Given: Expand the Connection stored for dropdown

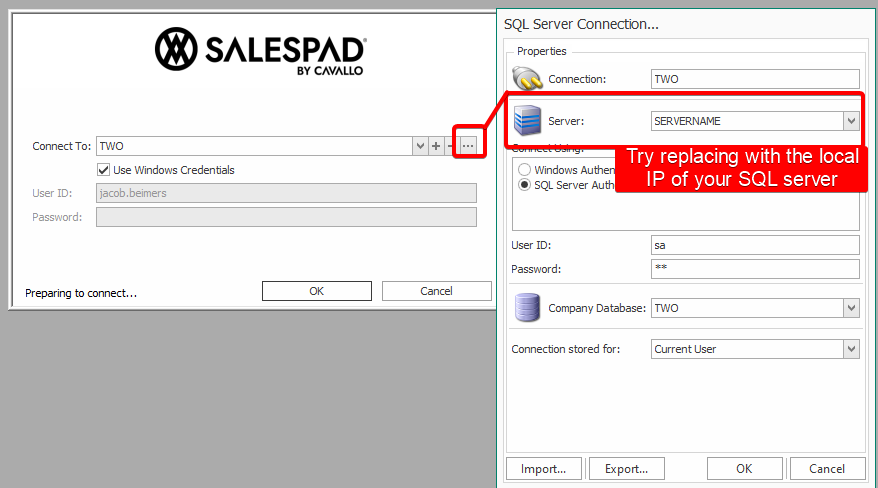Looking at the screenshot, I should tap(851, 349).
